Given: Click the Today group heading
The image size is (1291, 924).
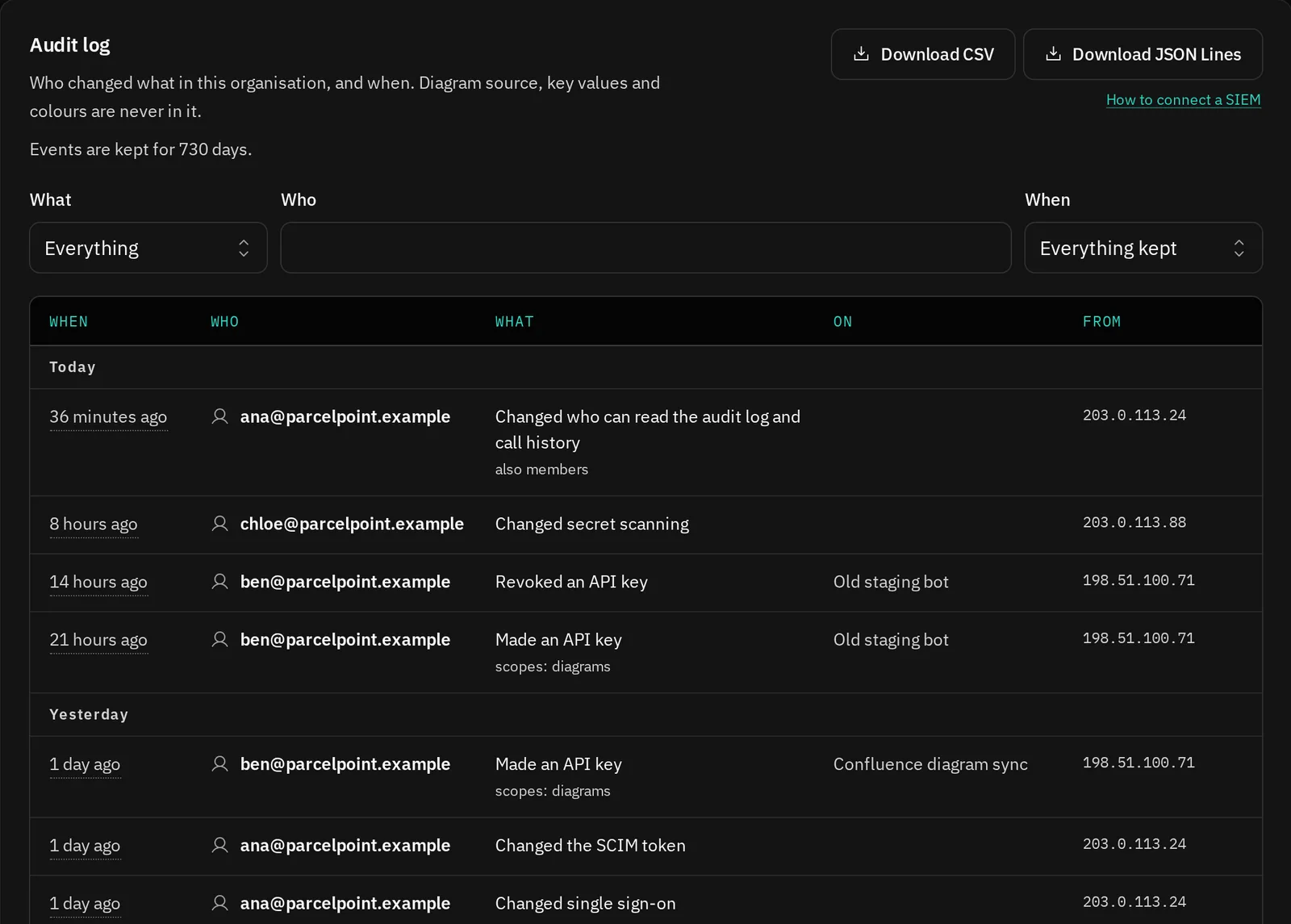Looking at the screenshot, I should 73,367.
